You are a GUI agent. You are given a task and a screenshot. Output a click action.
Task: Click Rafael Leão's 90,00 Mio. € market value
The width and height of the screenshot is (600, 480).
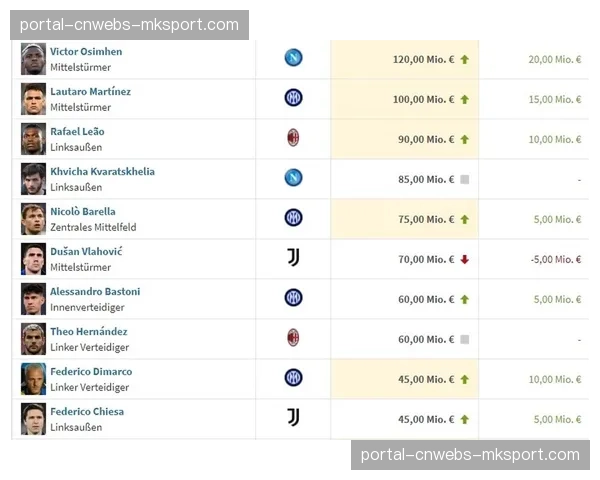click(x=425, y=140)
